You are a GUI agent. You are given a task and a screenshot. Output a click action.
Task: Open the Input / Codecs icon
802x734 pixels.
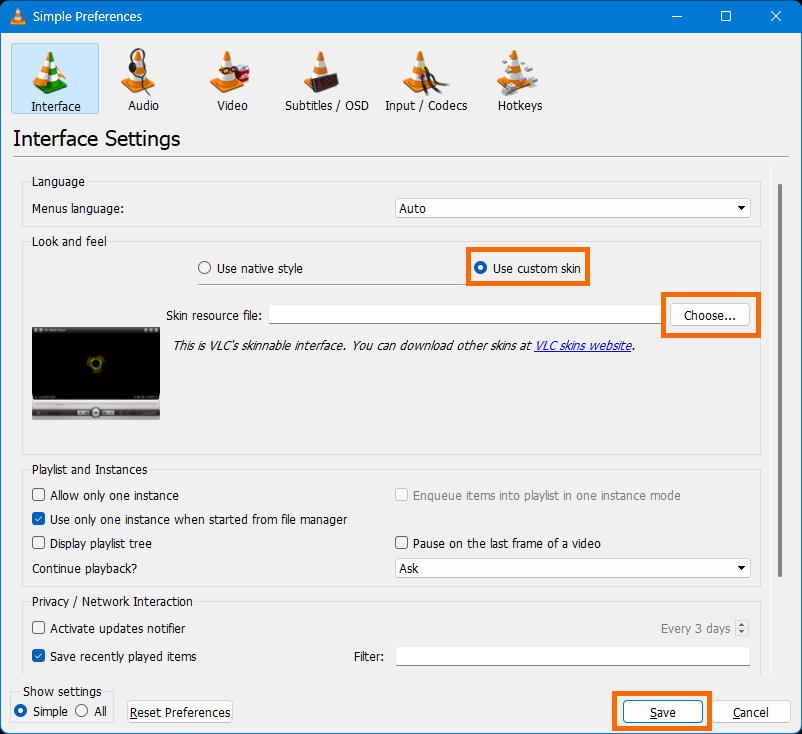[425, 73]
